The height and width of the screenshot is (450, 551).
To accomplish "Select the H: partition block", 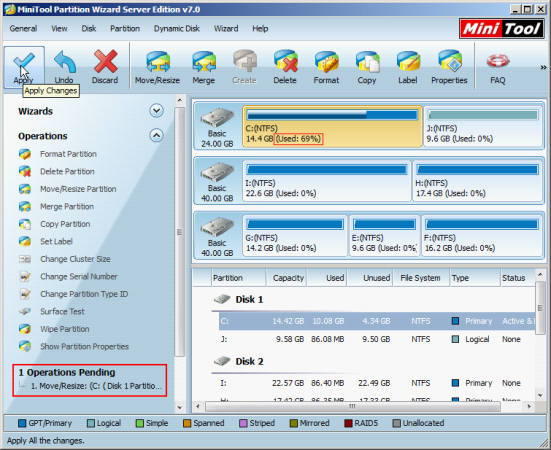I will [477, 181].
